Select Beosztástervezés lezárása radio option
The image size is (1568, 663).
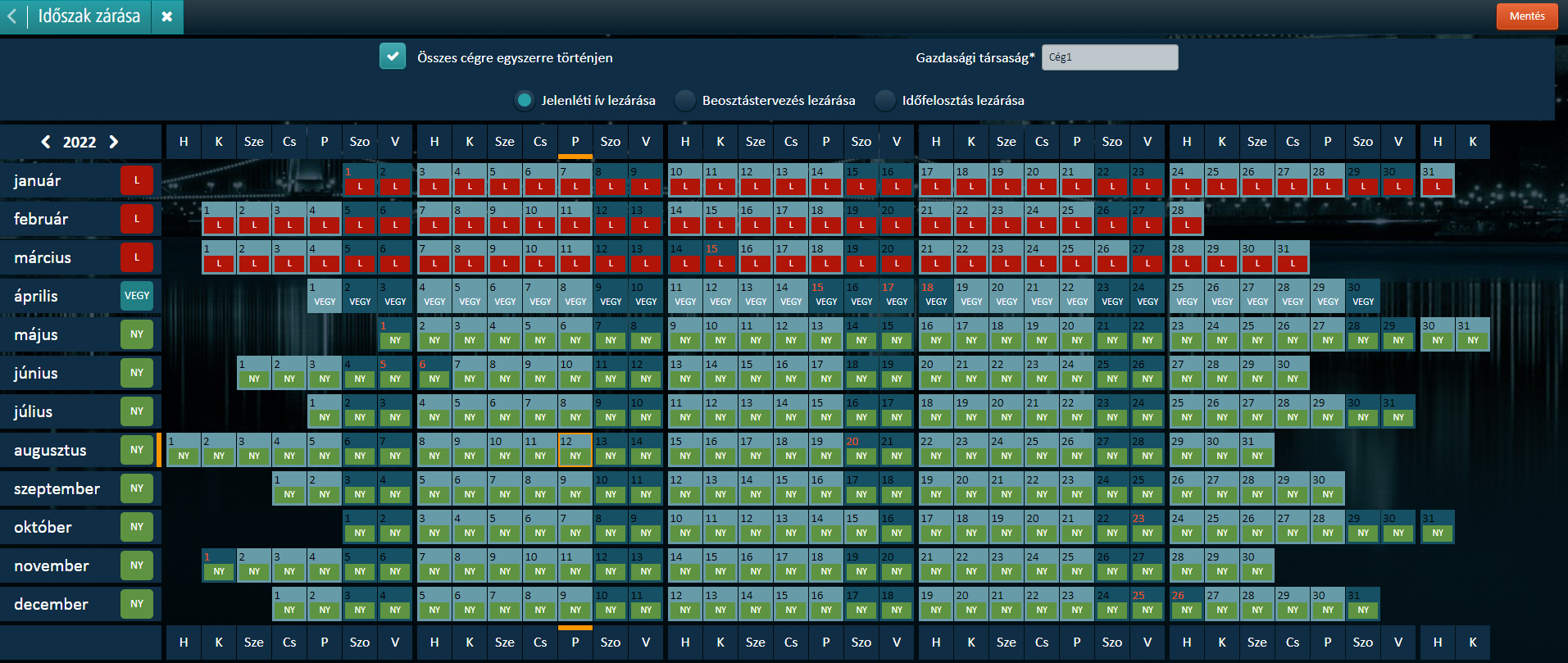tap(684, 101)
